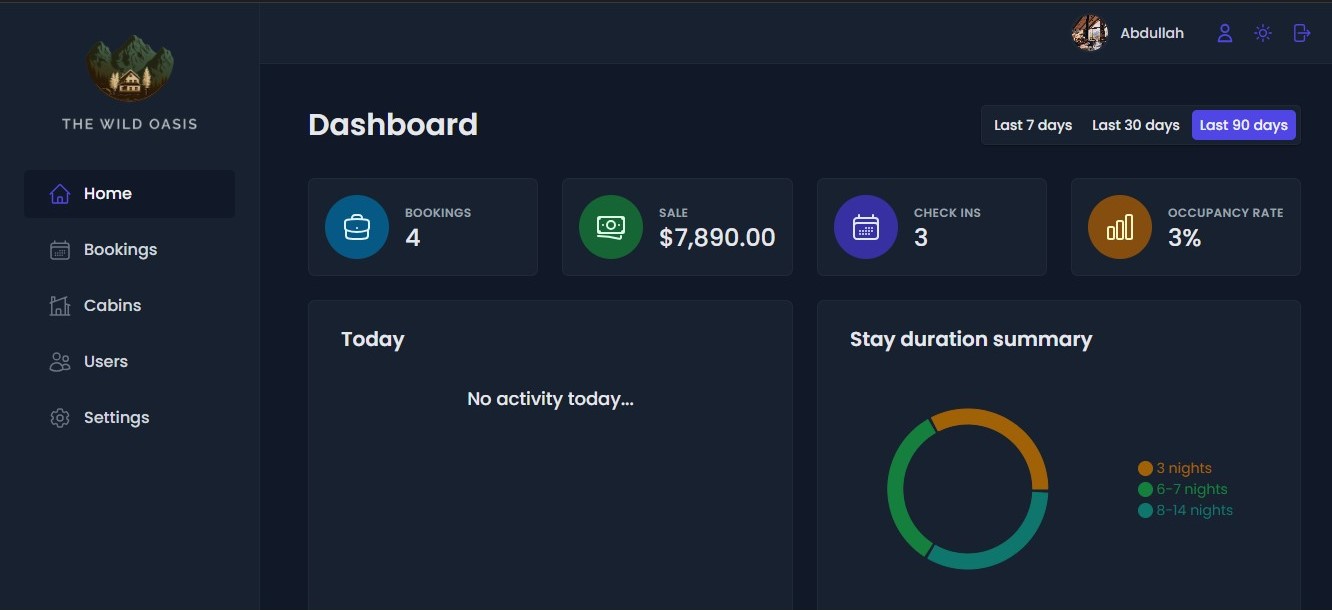Open the Cabins page from sidebar

[x=112, y=306]
